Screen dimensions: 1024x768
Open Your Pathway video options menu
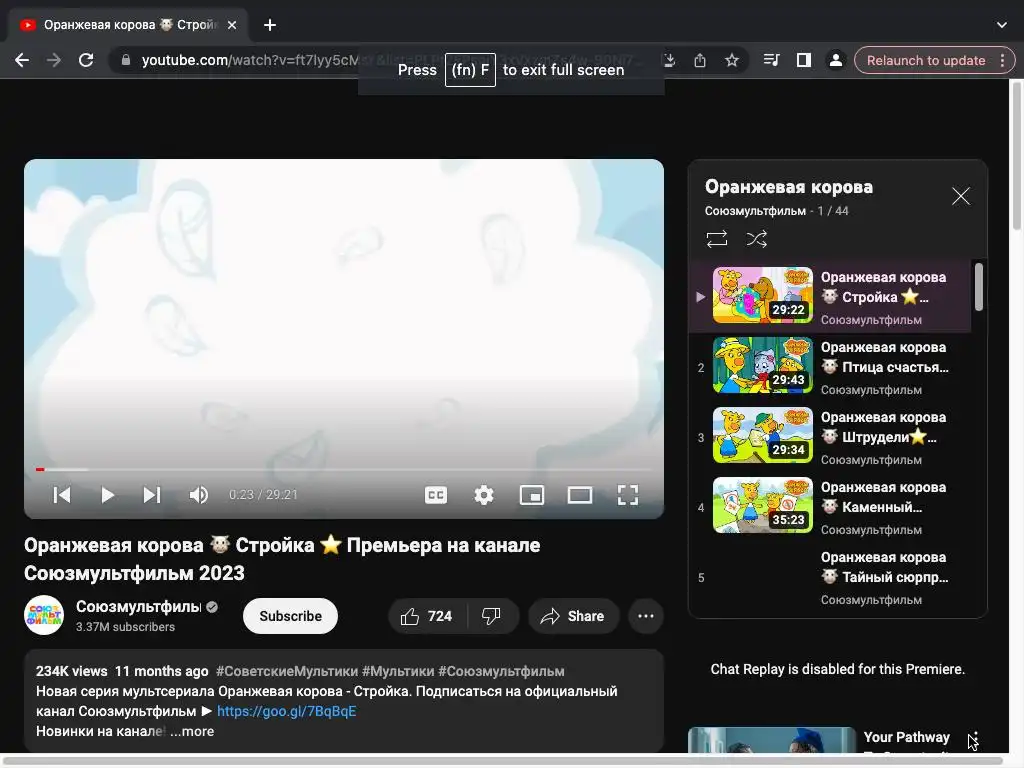pyautogui.click(x=974, y=740)
